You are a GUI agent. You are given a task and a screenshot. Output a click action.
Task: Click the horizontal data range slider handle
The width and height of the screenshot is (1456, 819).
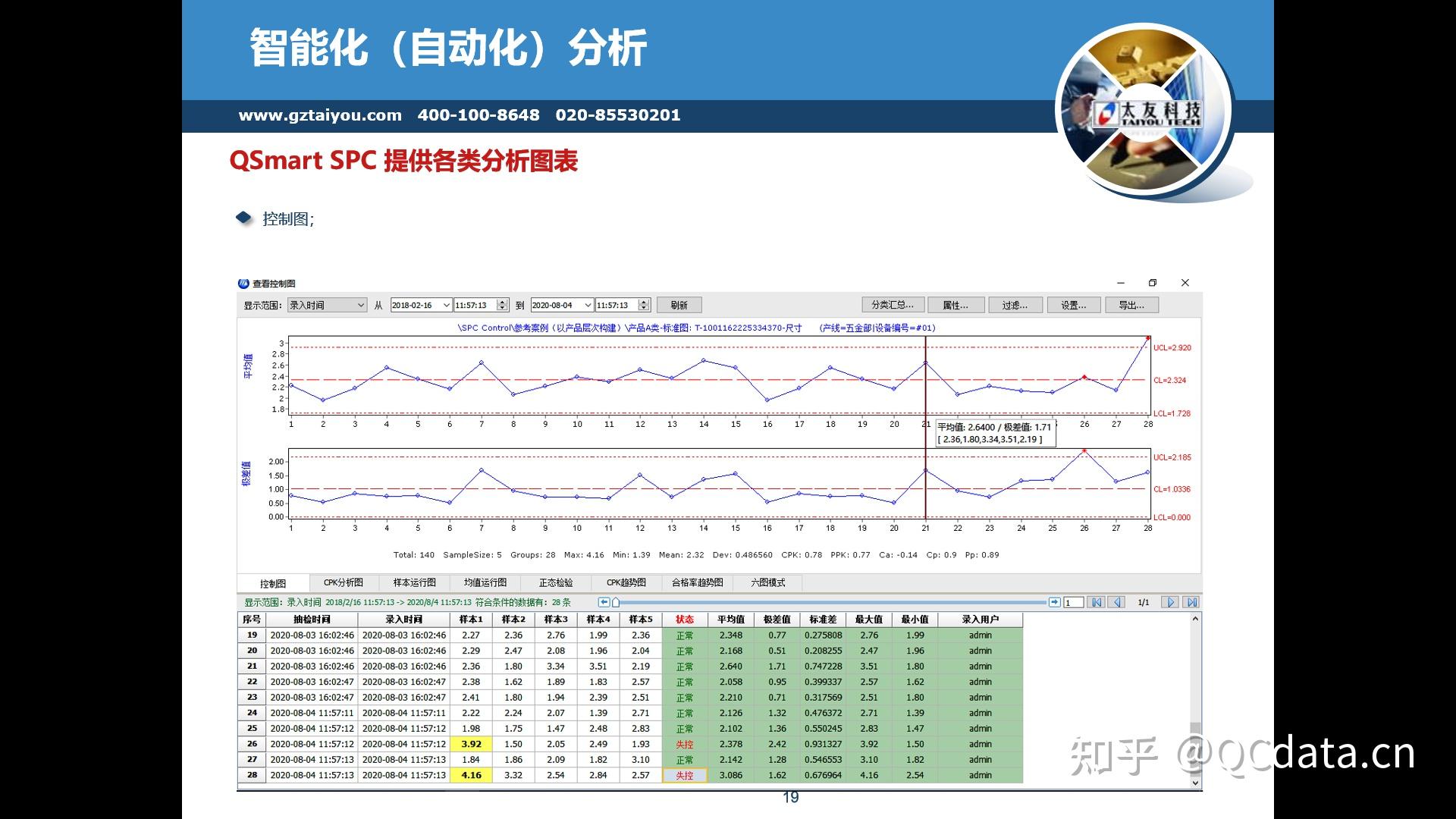pos(616,601)
